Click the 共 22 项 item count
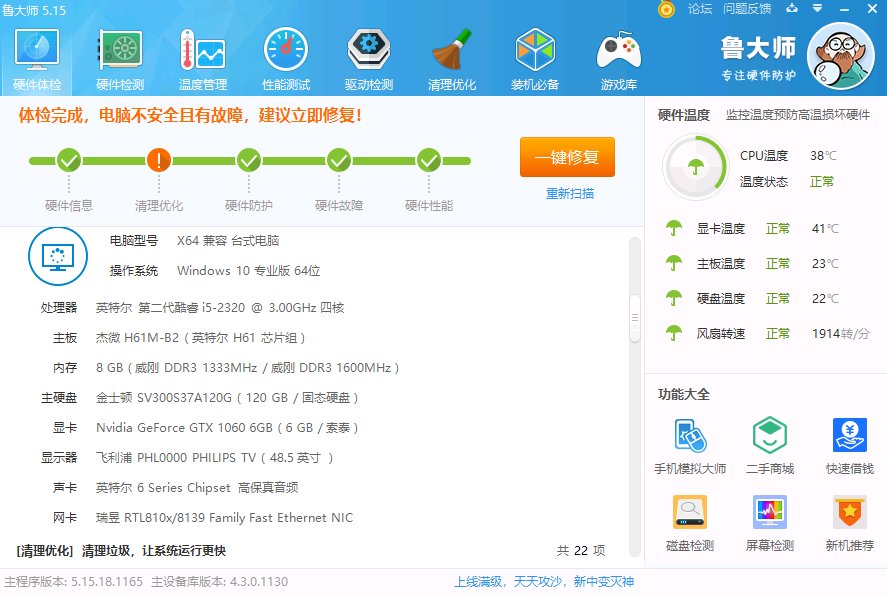Viewport: 887px width, 596px height. pyautogui.click(x=580, y=551)
